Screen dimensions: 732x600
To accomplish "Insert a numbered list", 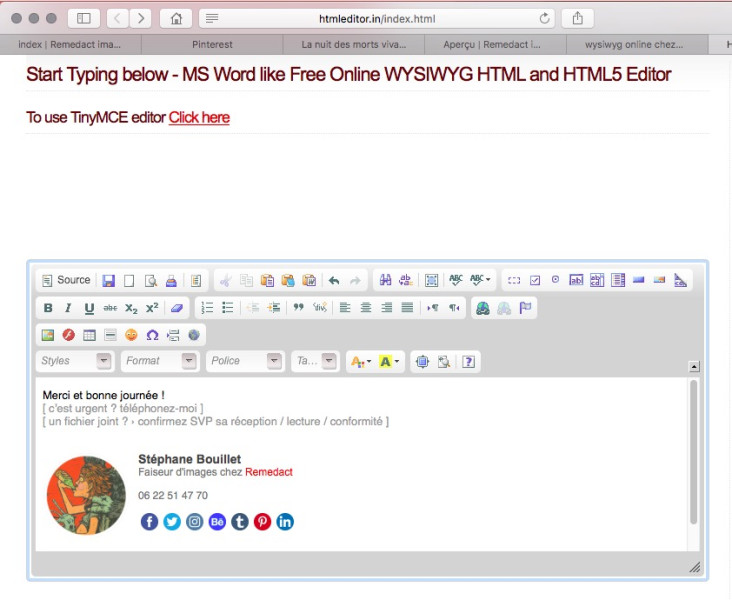I will [207, 308].
